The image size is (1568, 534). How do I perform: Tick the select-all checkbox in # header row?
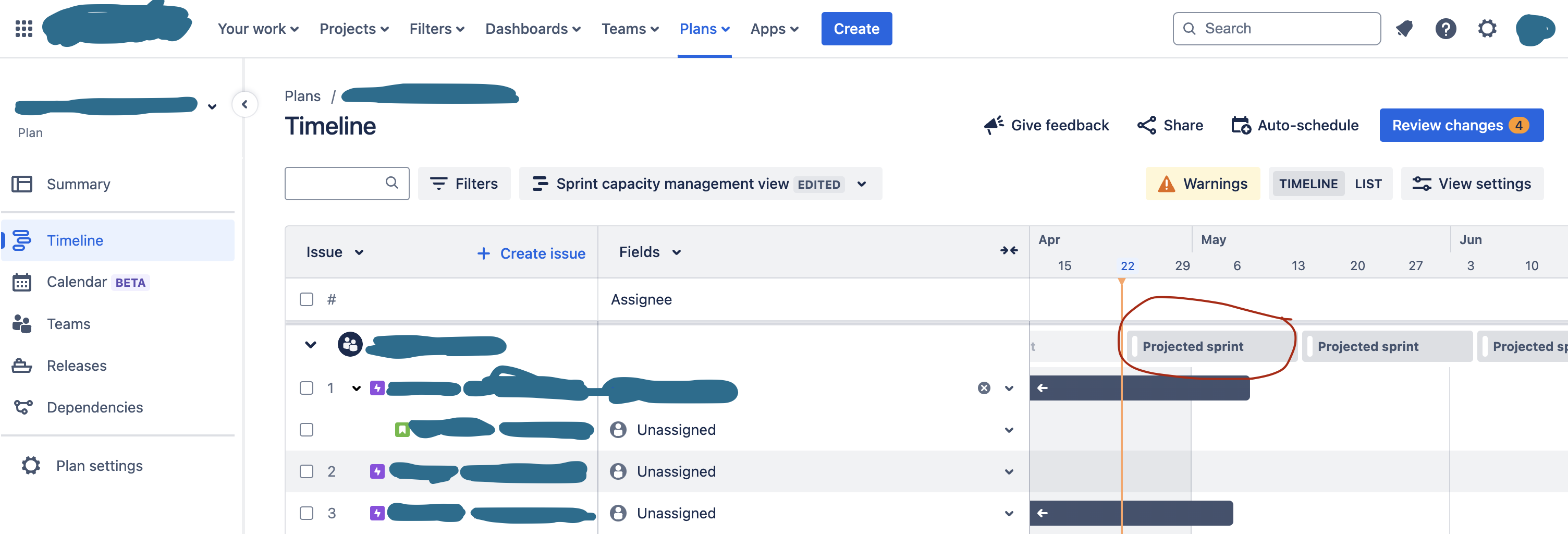(x=307, y=299)
